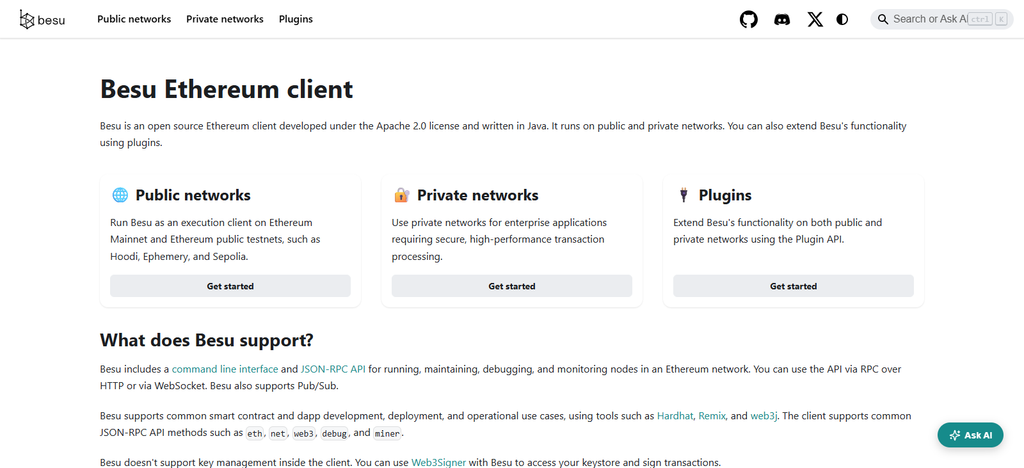Click the Plugins card heading
This screenshot has height=468, width=1024.
[725, 195]
